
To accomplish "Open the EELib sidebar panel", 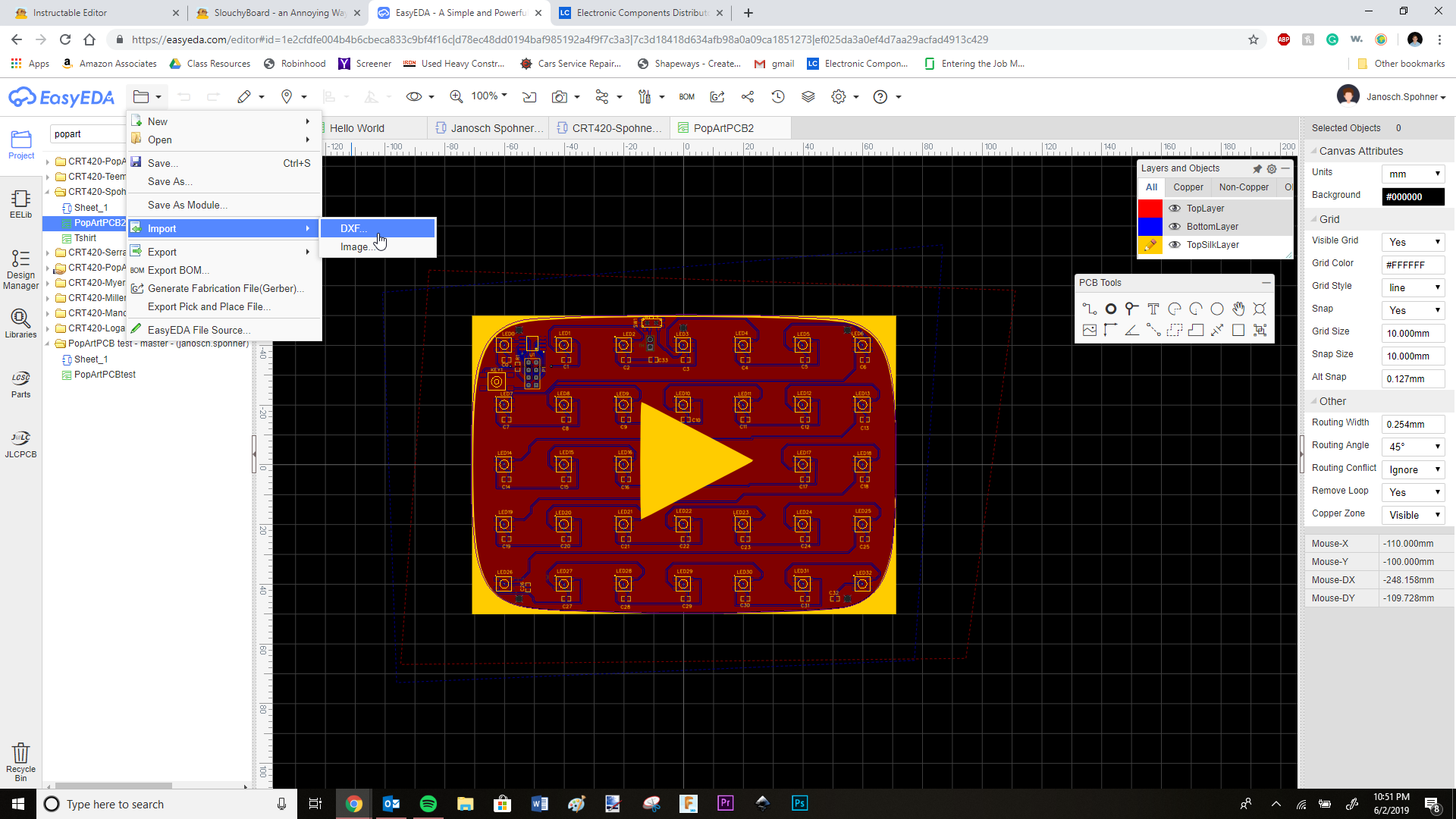I will point(20,204).
